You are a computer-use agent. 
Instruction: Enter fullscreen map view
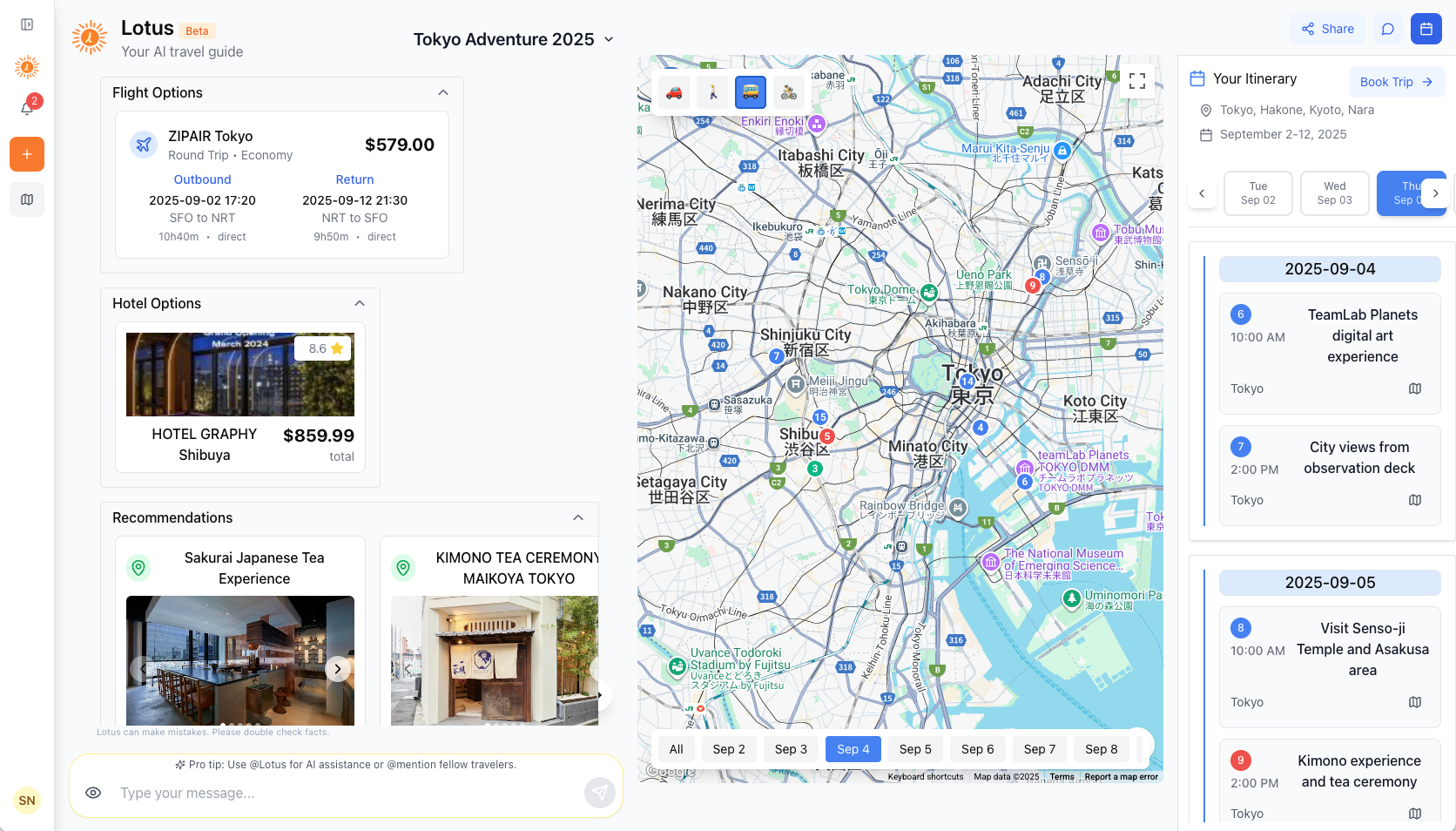pyautogui.click(x=1137, y=81)
